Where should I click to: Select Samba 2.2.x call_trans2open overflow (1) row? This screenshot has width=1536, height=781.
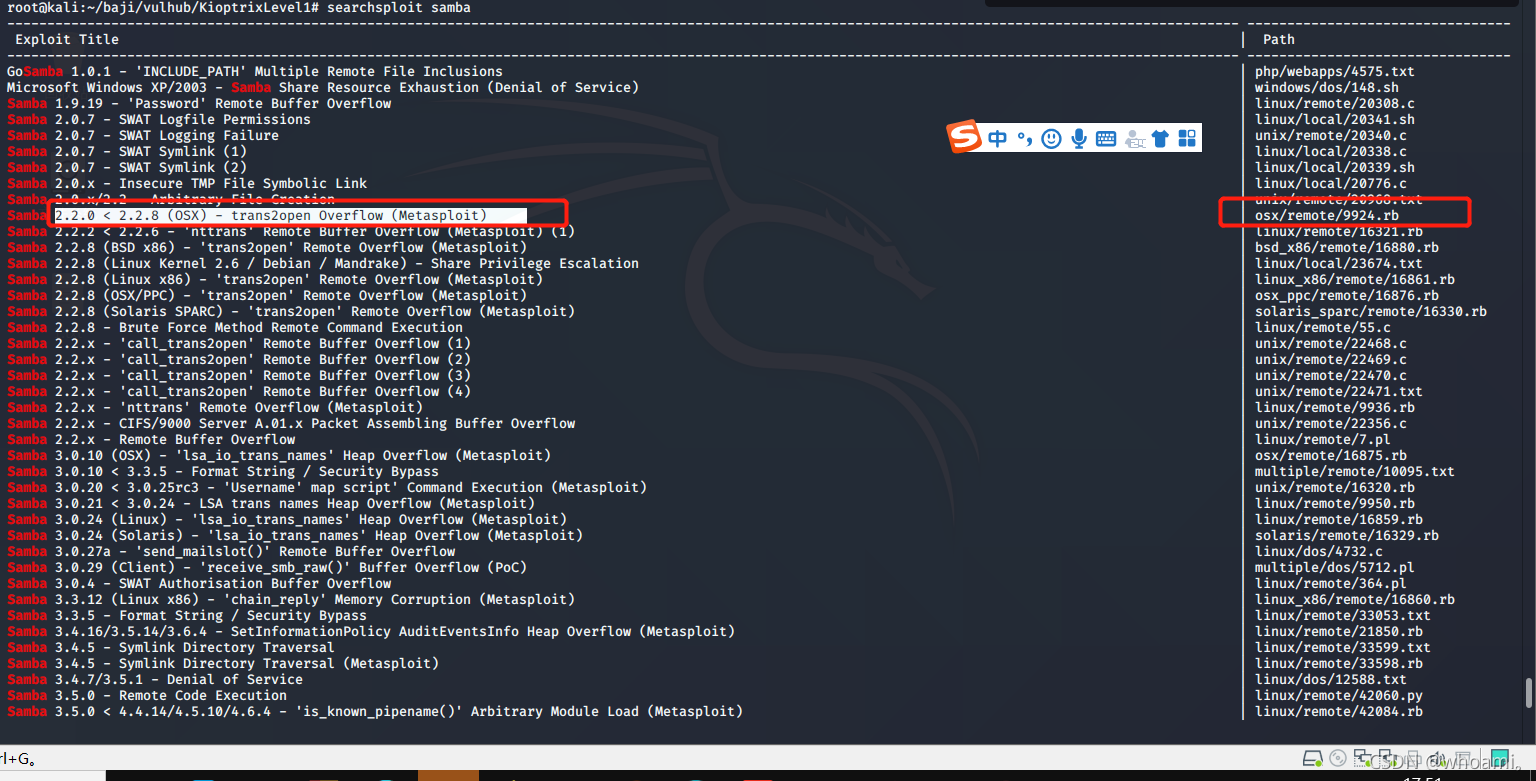pyautogui.click(x=239, y=343)
